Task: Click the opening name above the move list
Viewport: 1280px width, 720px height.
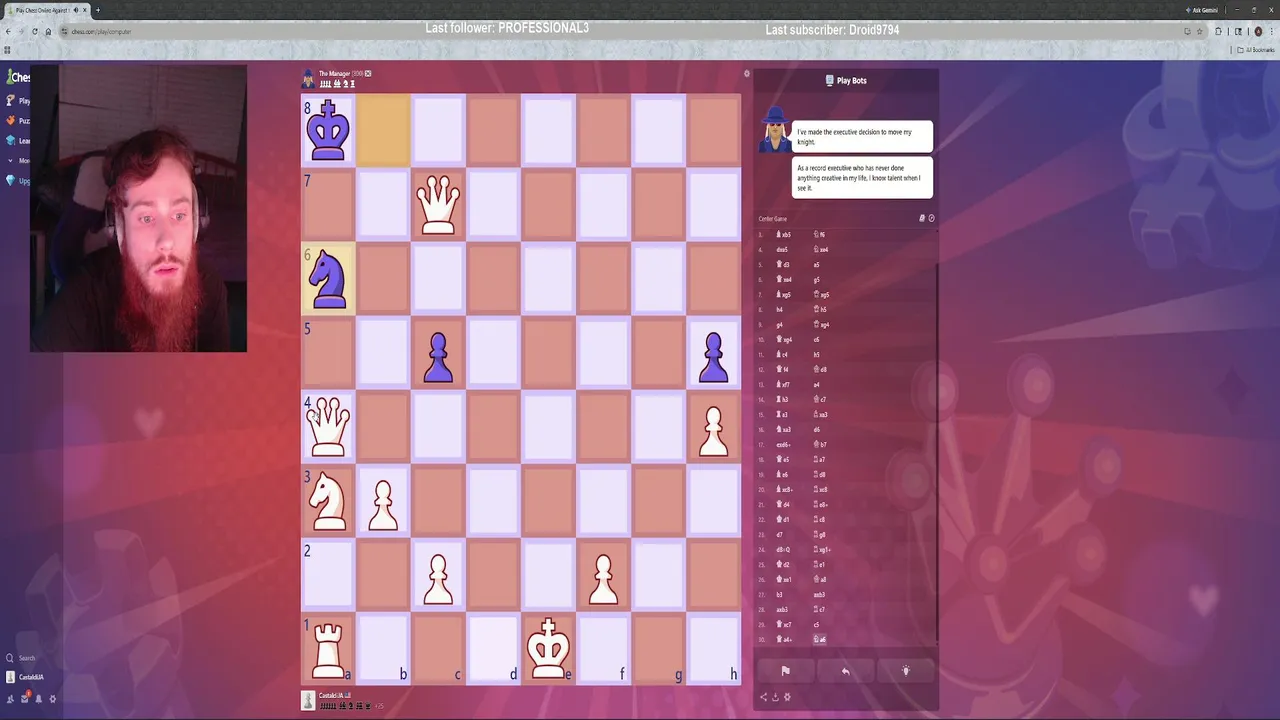Action: [773, 218]
